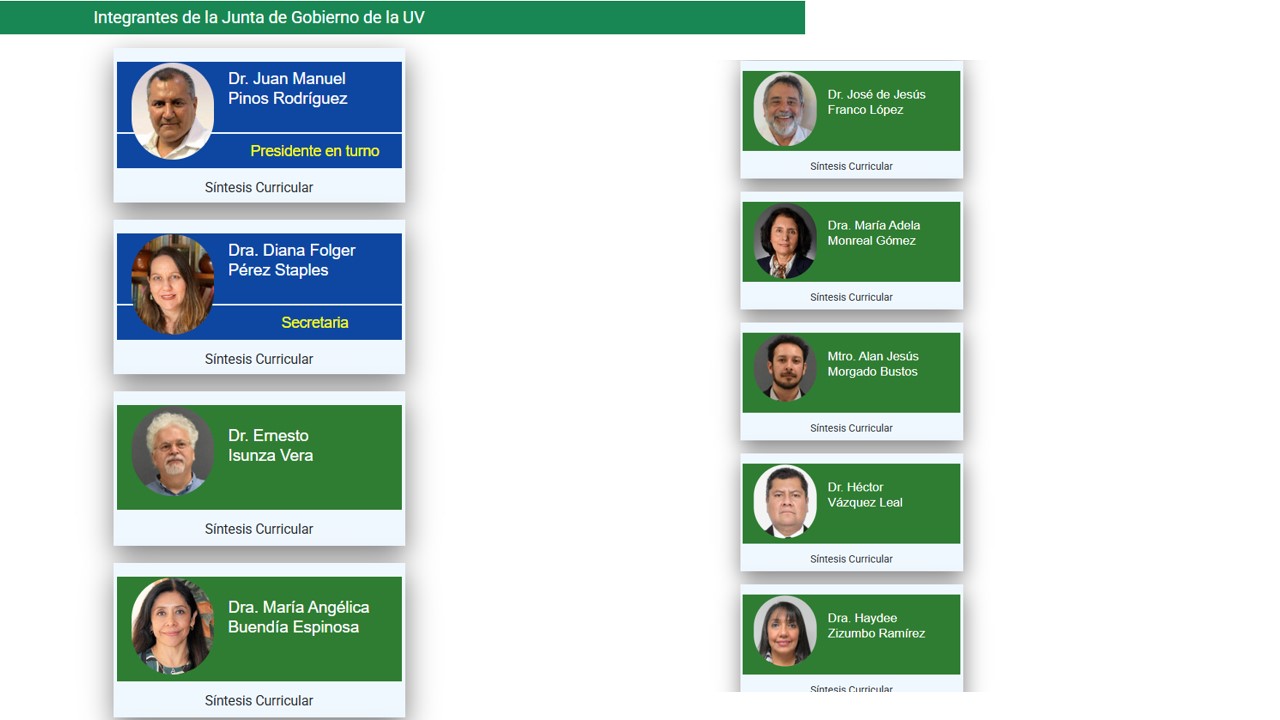Select the name text 'Dr. Héctor Vázquez Leal'
The height and width of the screenshot is (720, 1280).
[864, 495]
